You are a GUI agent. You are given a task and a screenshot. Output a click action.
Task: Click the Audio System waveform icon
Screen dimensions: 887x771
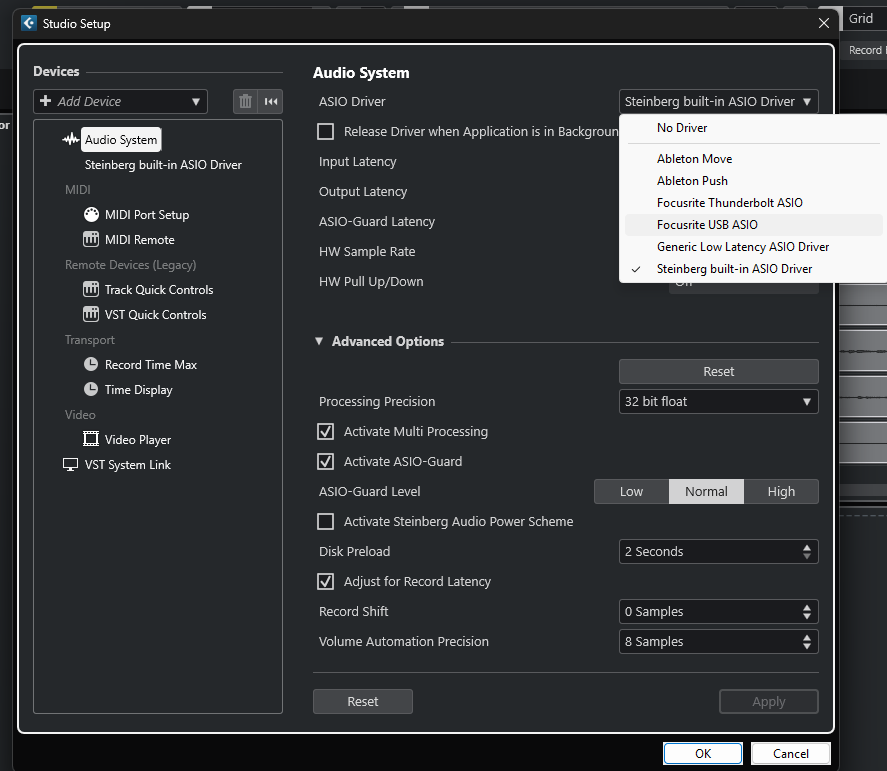click(x=70, y=139)
